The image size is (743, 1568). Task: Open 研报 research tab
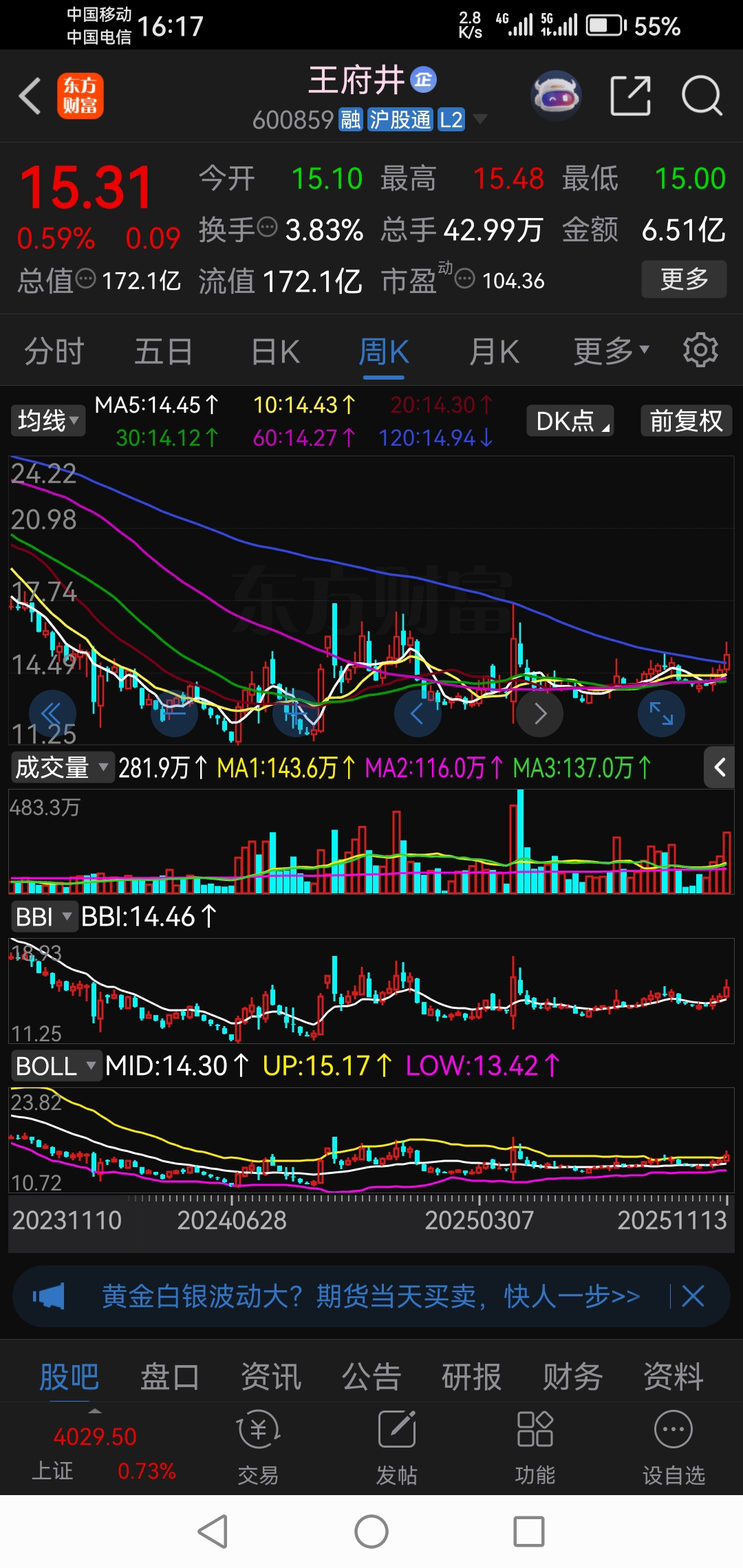(x=472, y=1377)
